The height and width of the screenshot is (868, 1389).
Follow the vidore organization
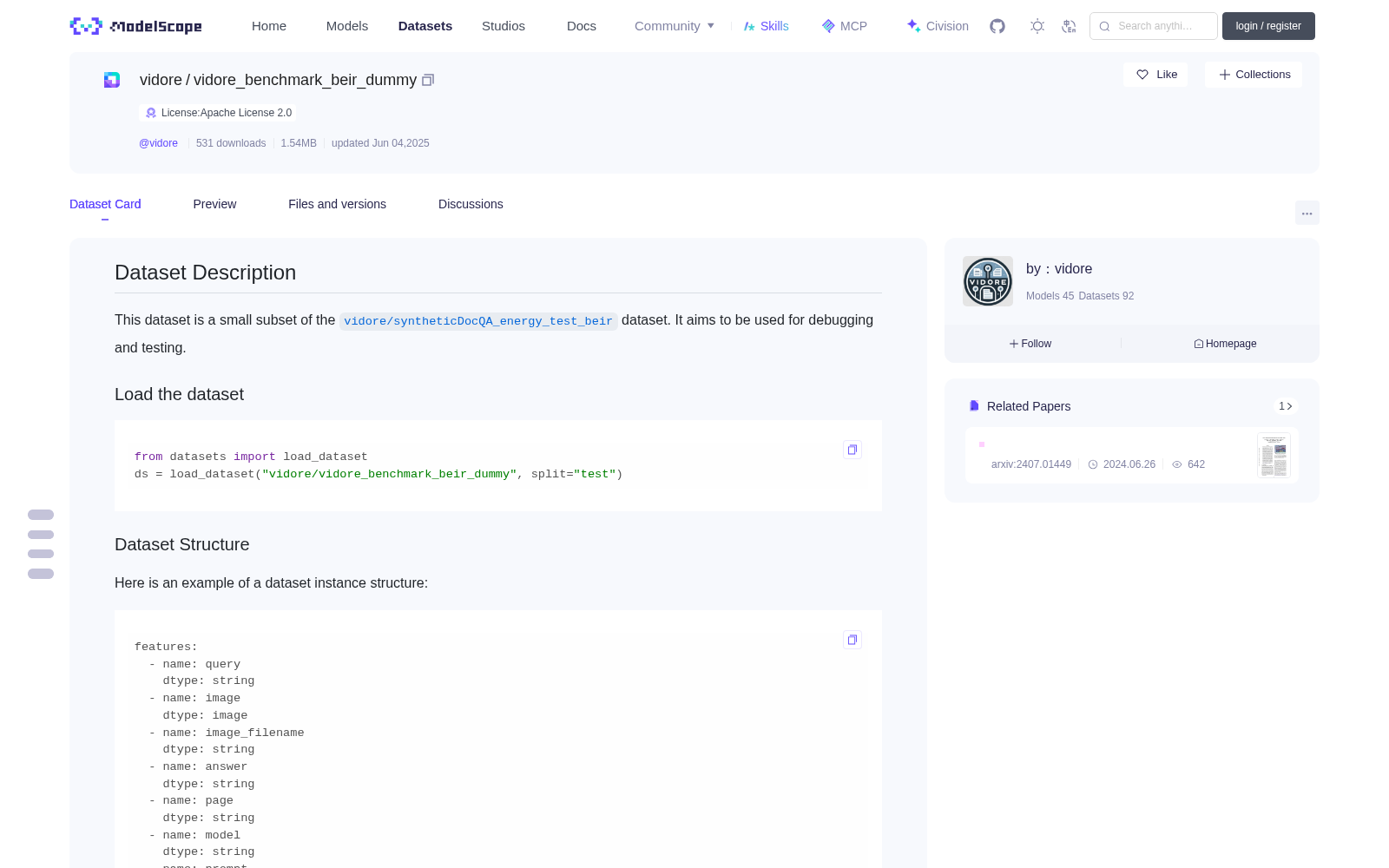click(x=1030, y=344)
